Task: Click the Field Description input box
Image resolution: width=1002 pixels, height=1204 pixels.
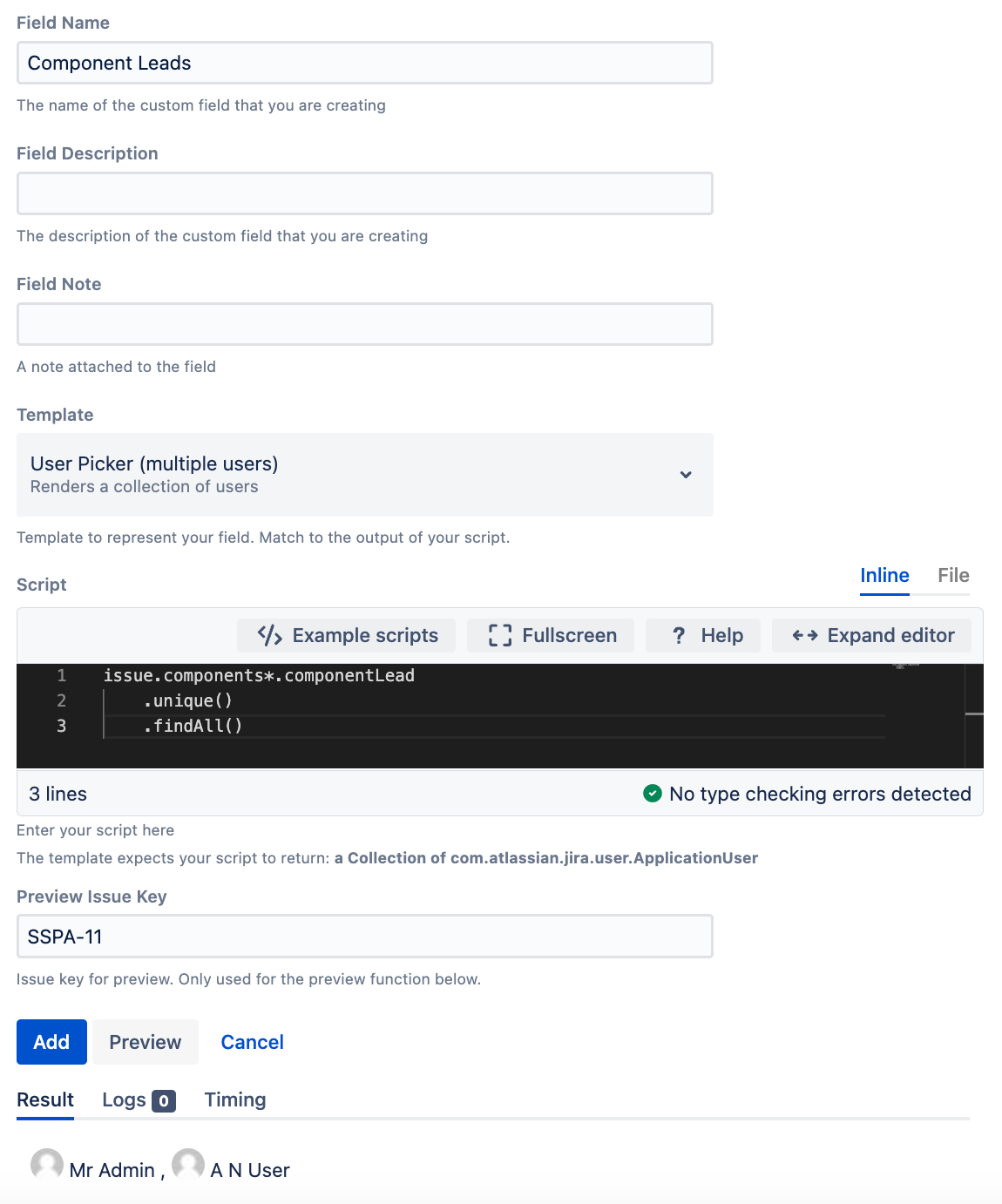Action: pos(365,193)
